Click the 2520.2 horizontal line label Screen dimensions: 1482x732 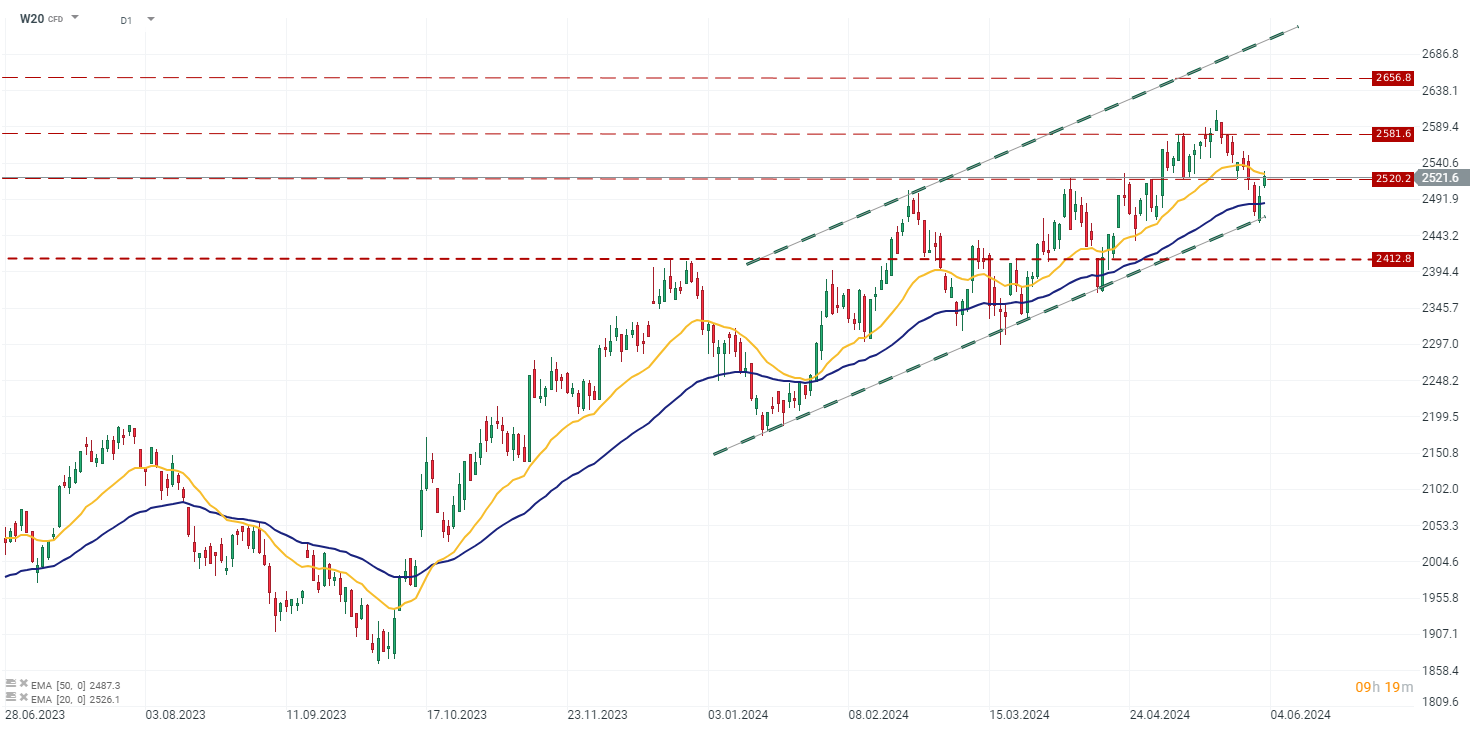(1392, 179)
